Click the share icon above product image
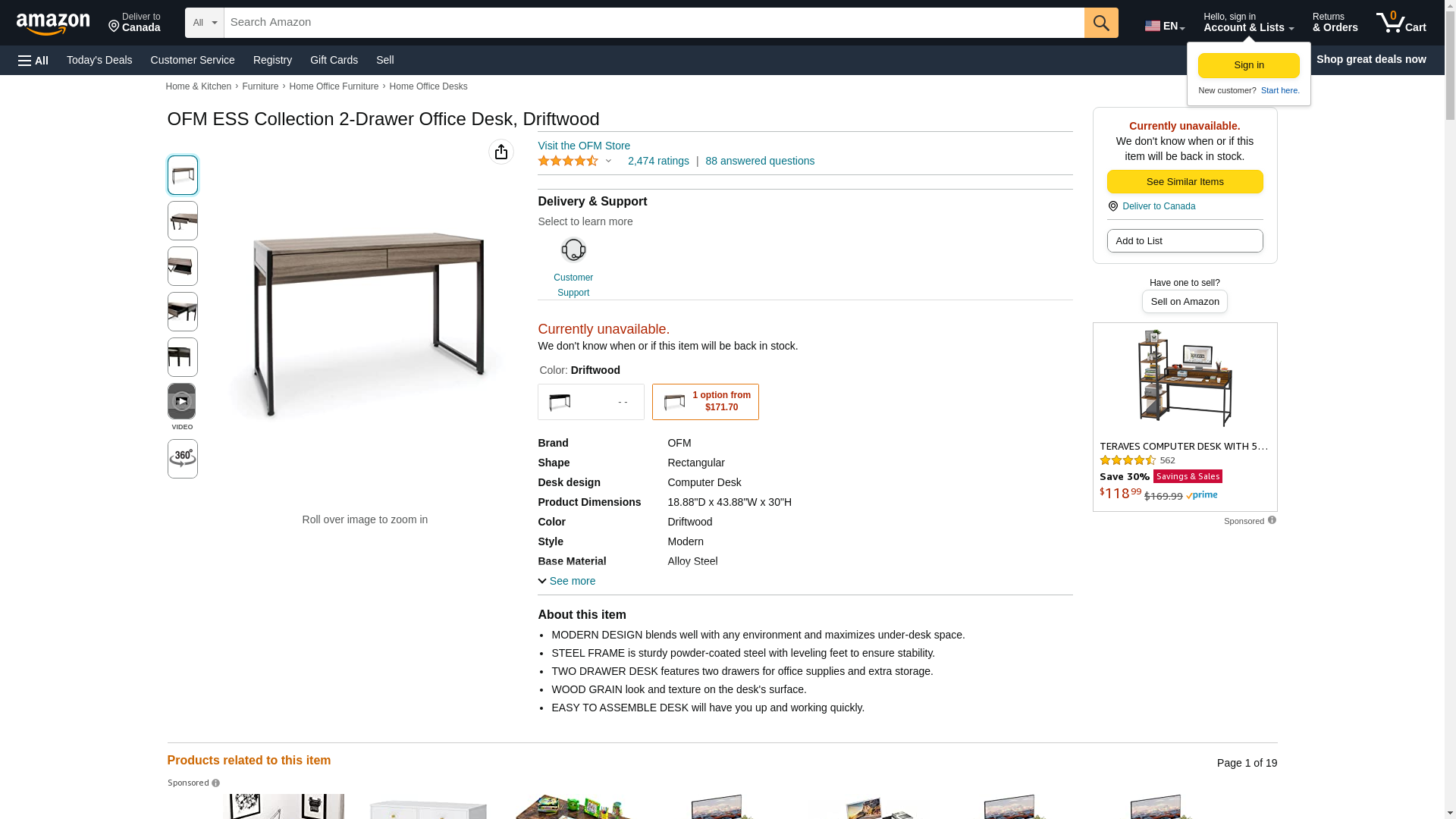This screenshot has height=819, width=1456. (x=500, y=152)
